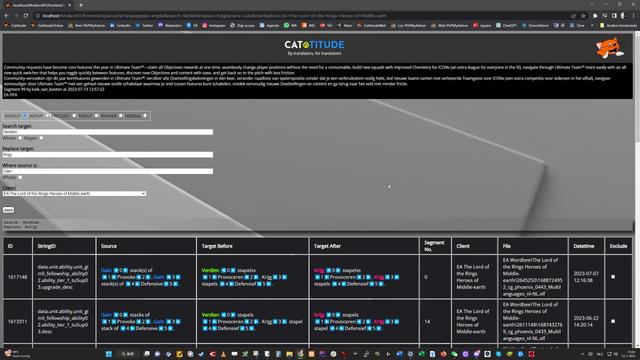This screenshot has height=360, width=640.
Task: Click ID cell 1613311
Action: coord(18,322)
